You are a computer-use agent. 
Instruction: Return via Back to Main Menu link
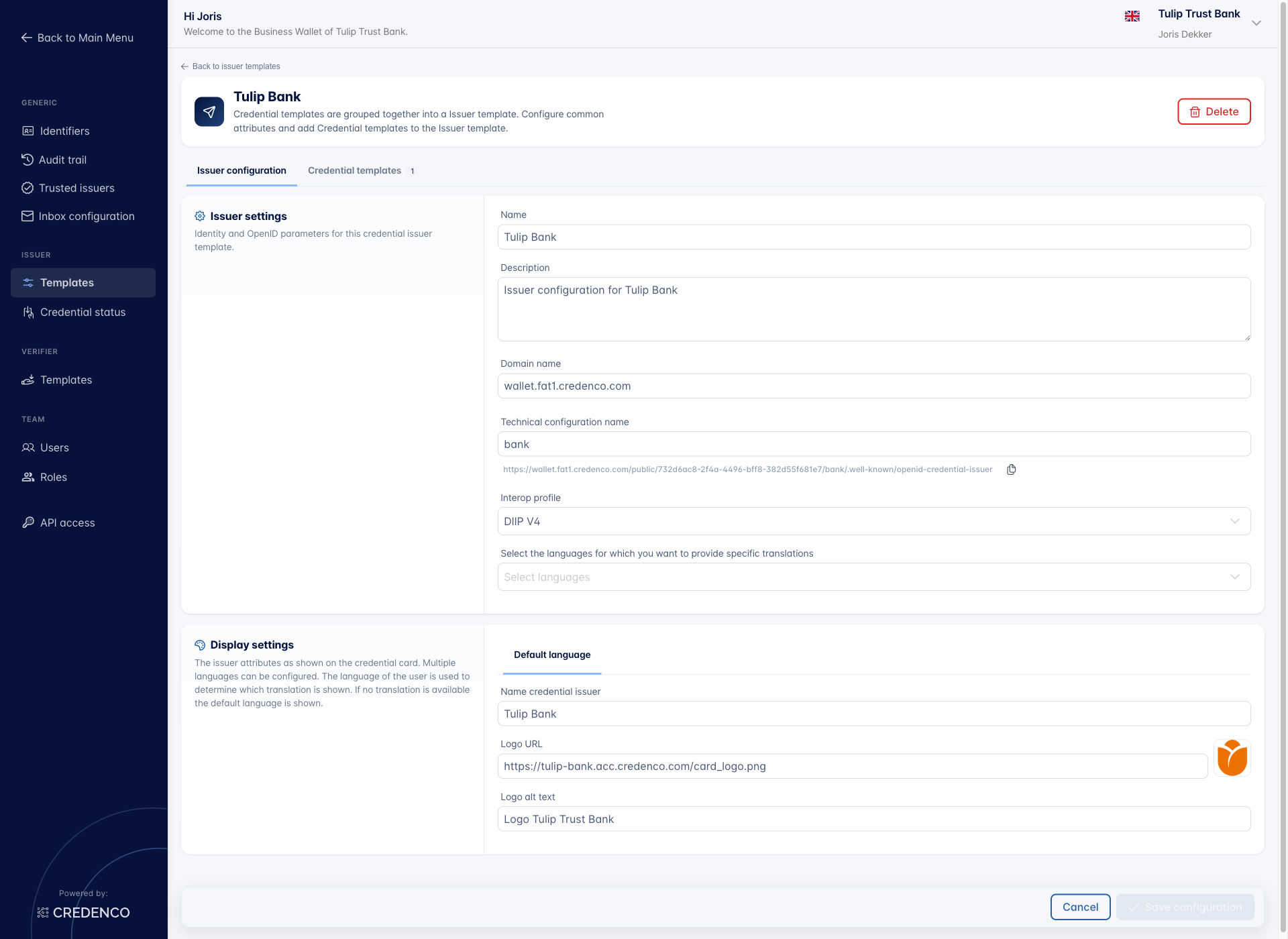click(78, 38)
